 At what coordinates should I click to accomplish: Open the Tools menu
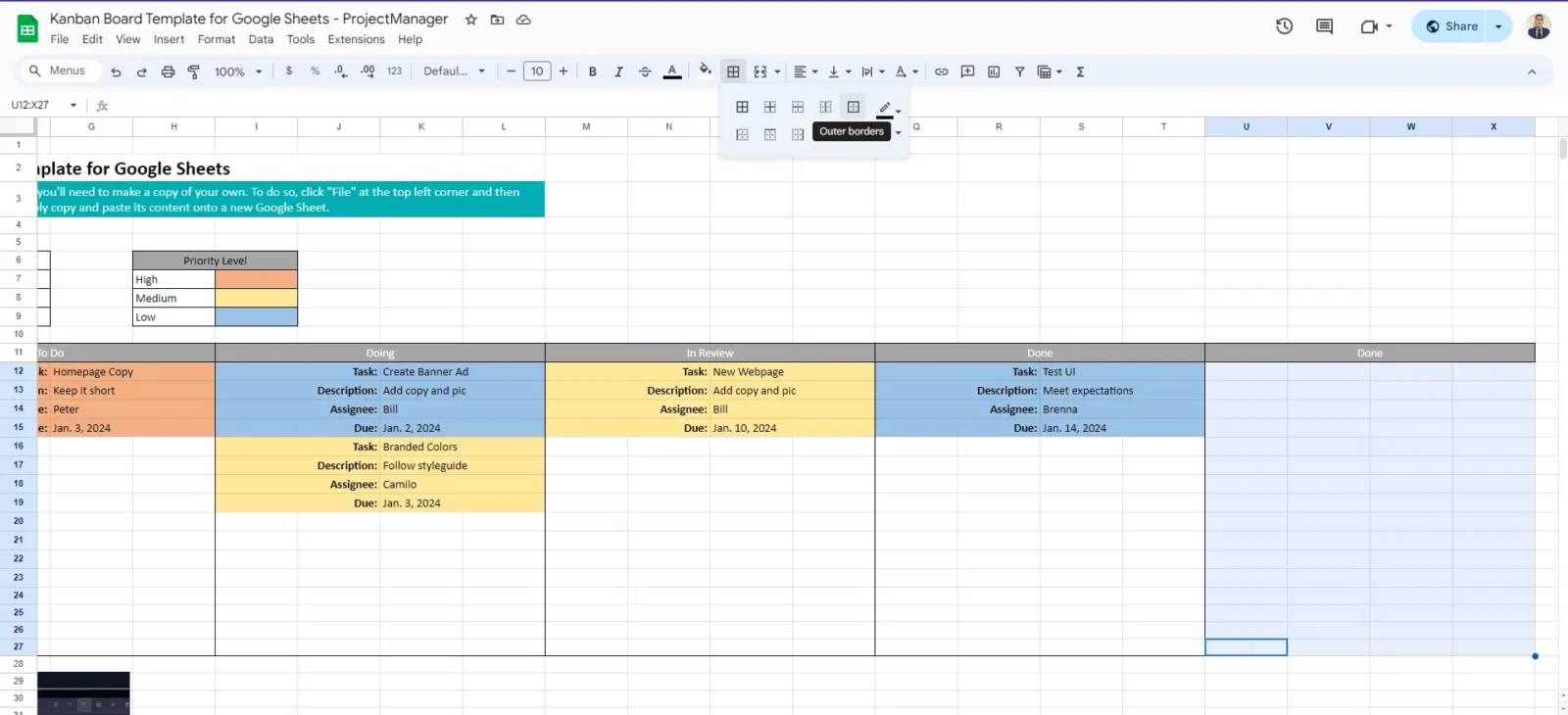pos(301,39)
